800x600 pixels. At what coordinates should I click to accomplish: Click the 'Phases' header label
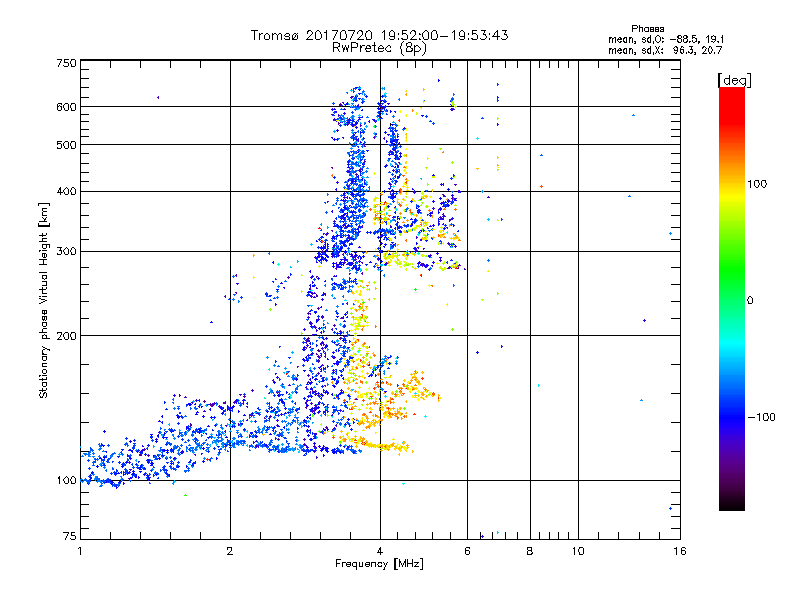648,29
